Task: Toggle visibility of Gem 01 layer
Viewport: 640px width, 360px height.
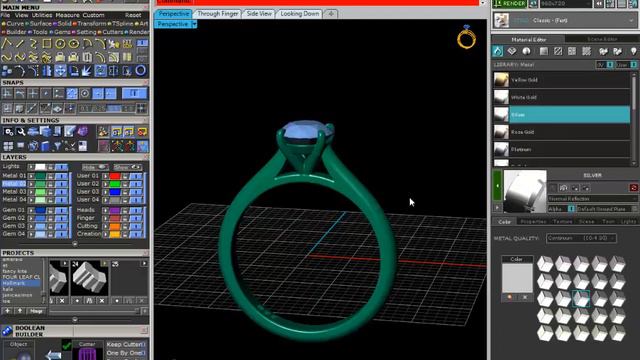Action: (x=61, y=210)
